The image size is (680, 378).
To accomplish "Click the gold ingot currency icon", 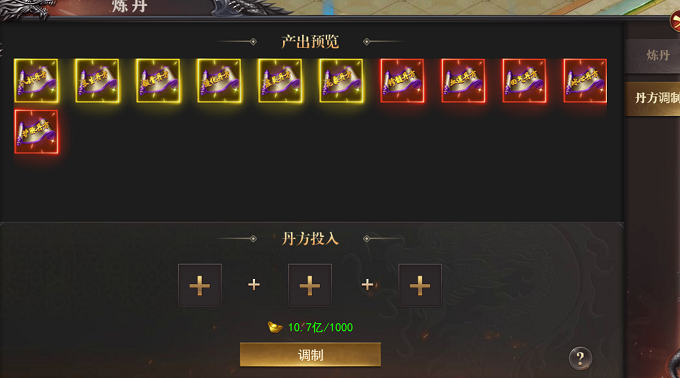I will (275, 327).
